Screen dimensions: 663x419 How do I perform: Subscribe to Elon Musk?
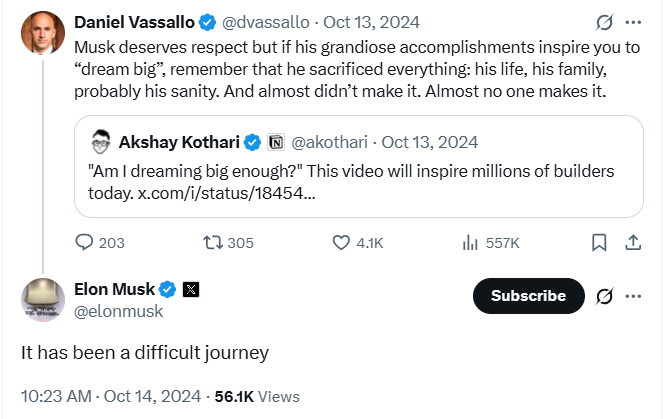(528, 296)
